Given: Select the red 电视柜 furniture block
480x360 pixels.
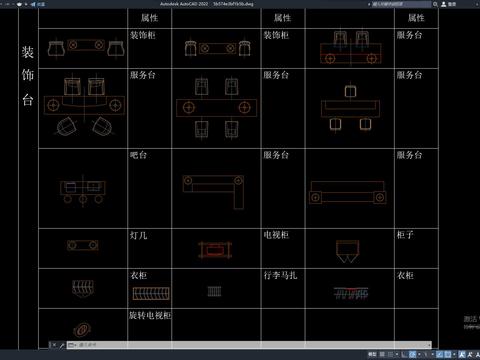Looking at the screenshot, I should 215,250.
